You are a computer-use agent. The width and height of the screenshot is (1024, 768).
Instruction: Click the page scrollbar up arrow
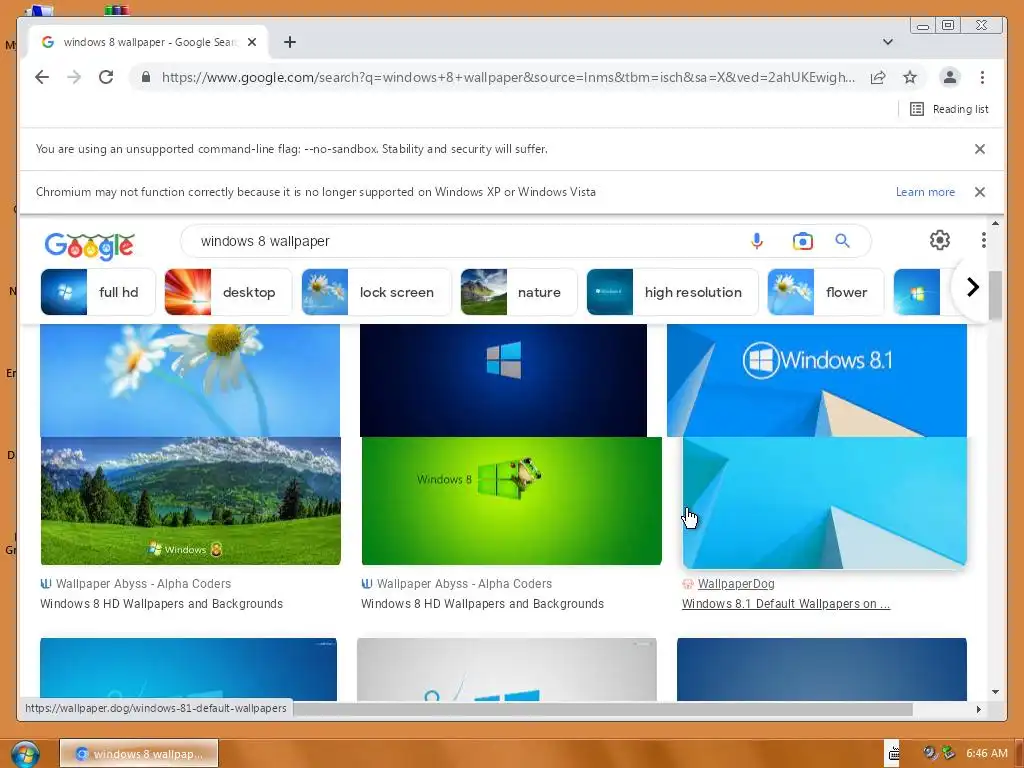995,223
